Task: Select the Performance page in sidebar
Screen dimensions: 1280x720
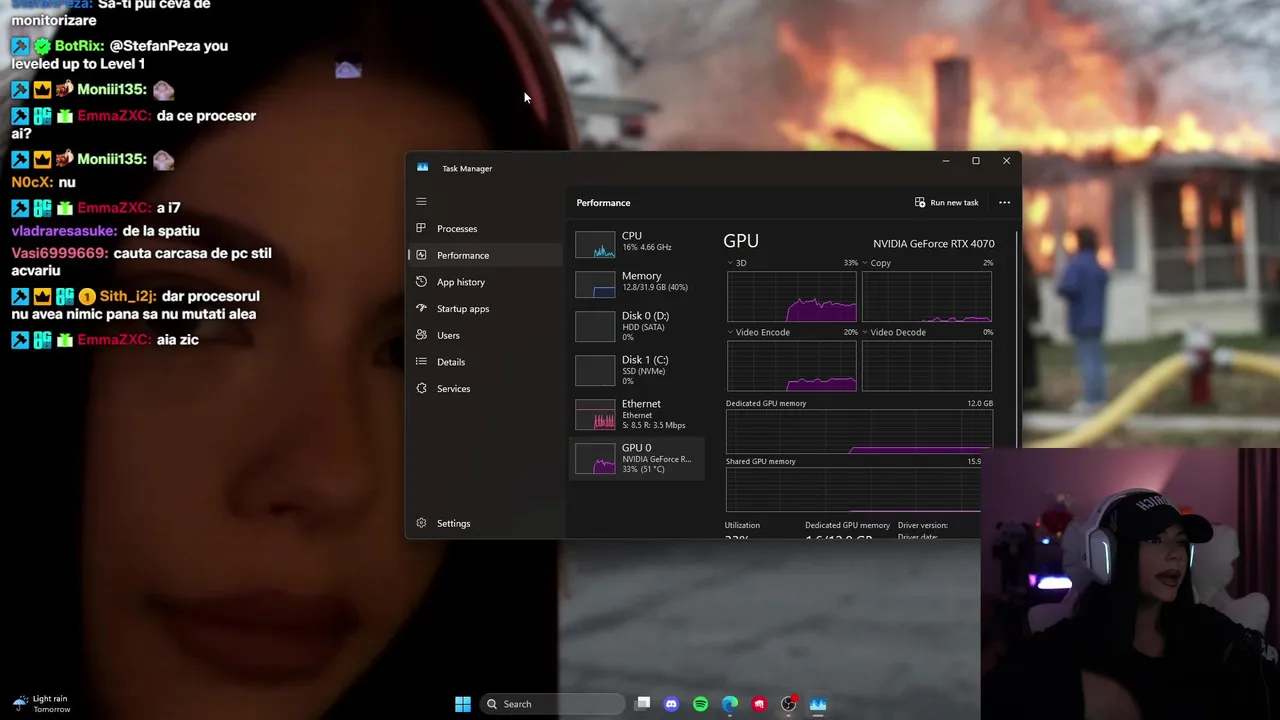Action: pos(485,255)
